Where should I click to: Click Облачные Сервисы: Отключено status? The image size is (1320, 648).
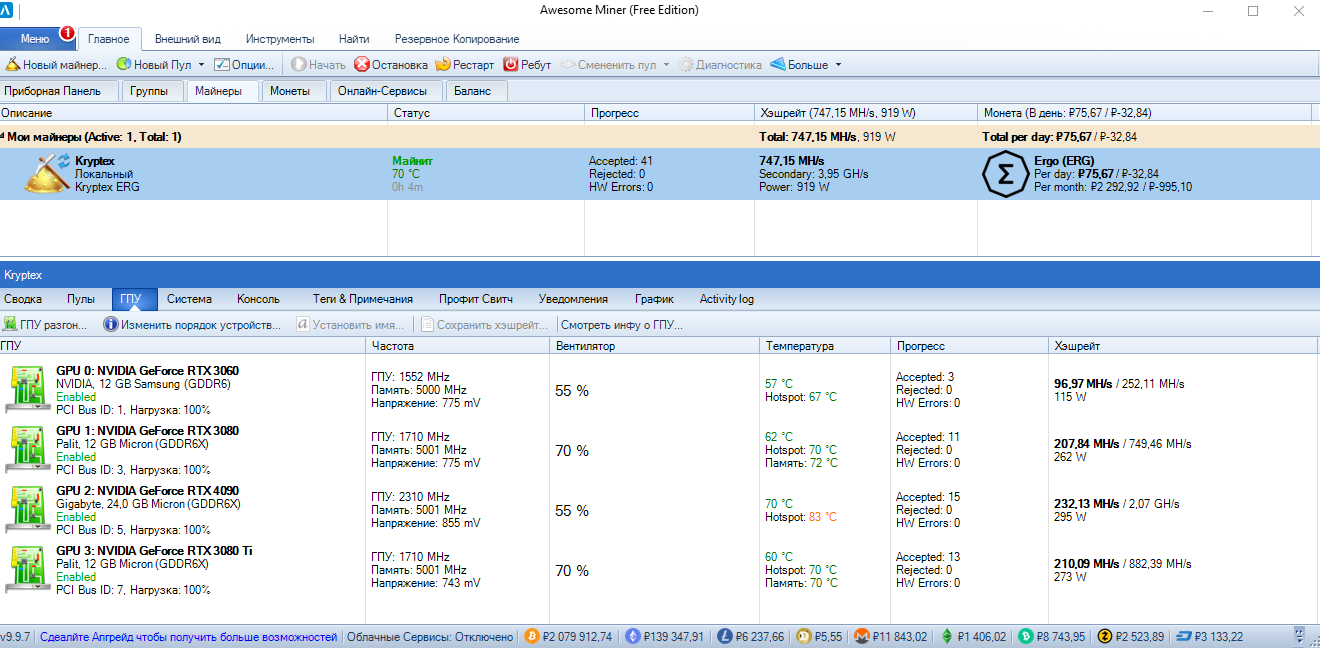tap(430, 636)
